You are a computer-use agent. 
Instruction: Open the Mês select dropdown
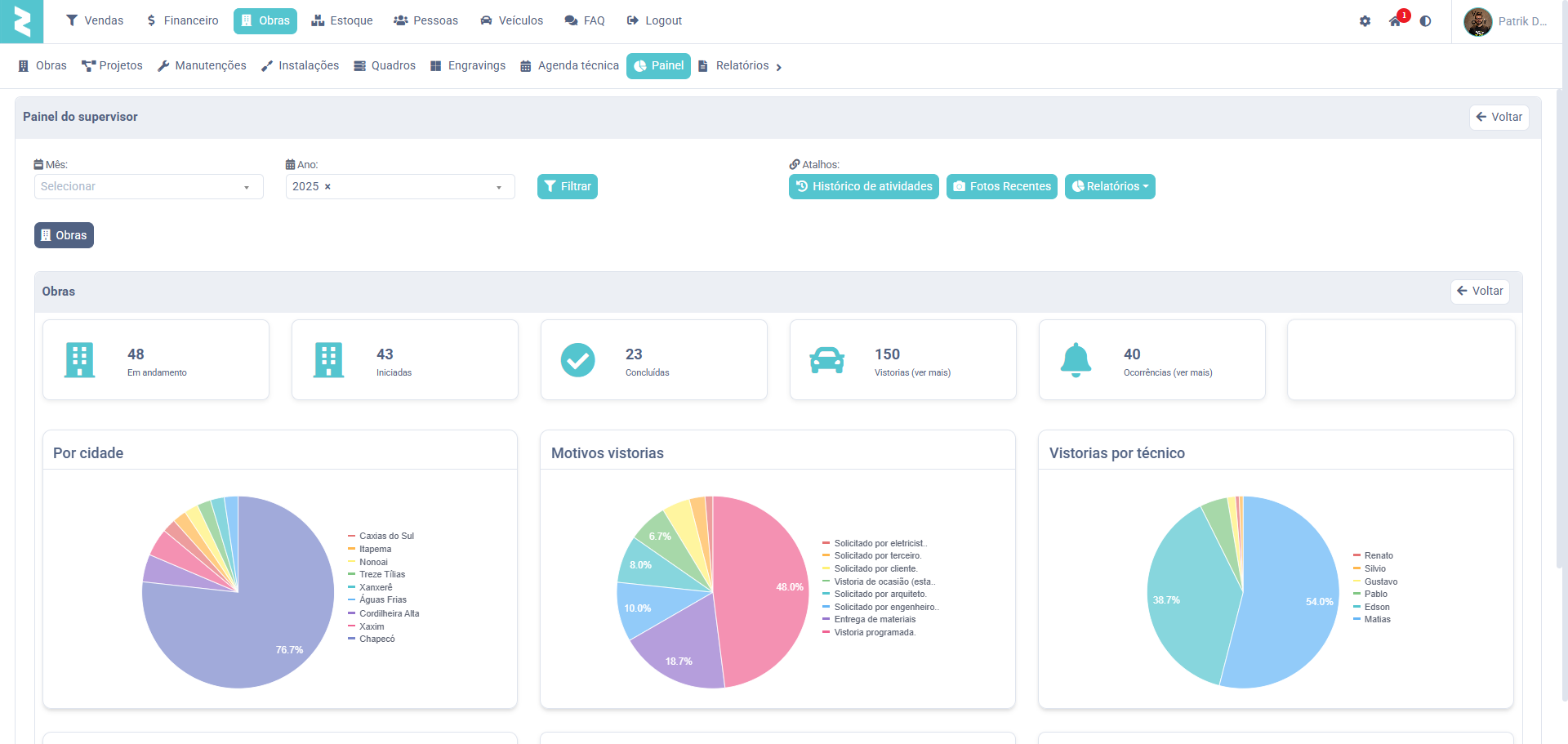pos(149,187)
